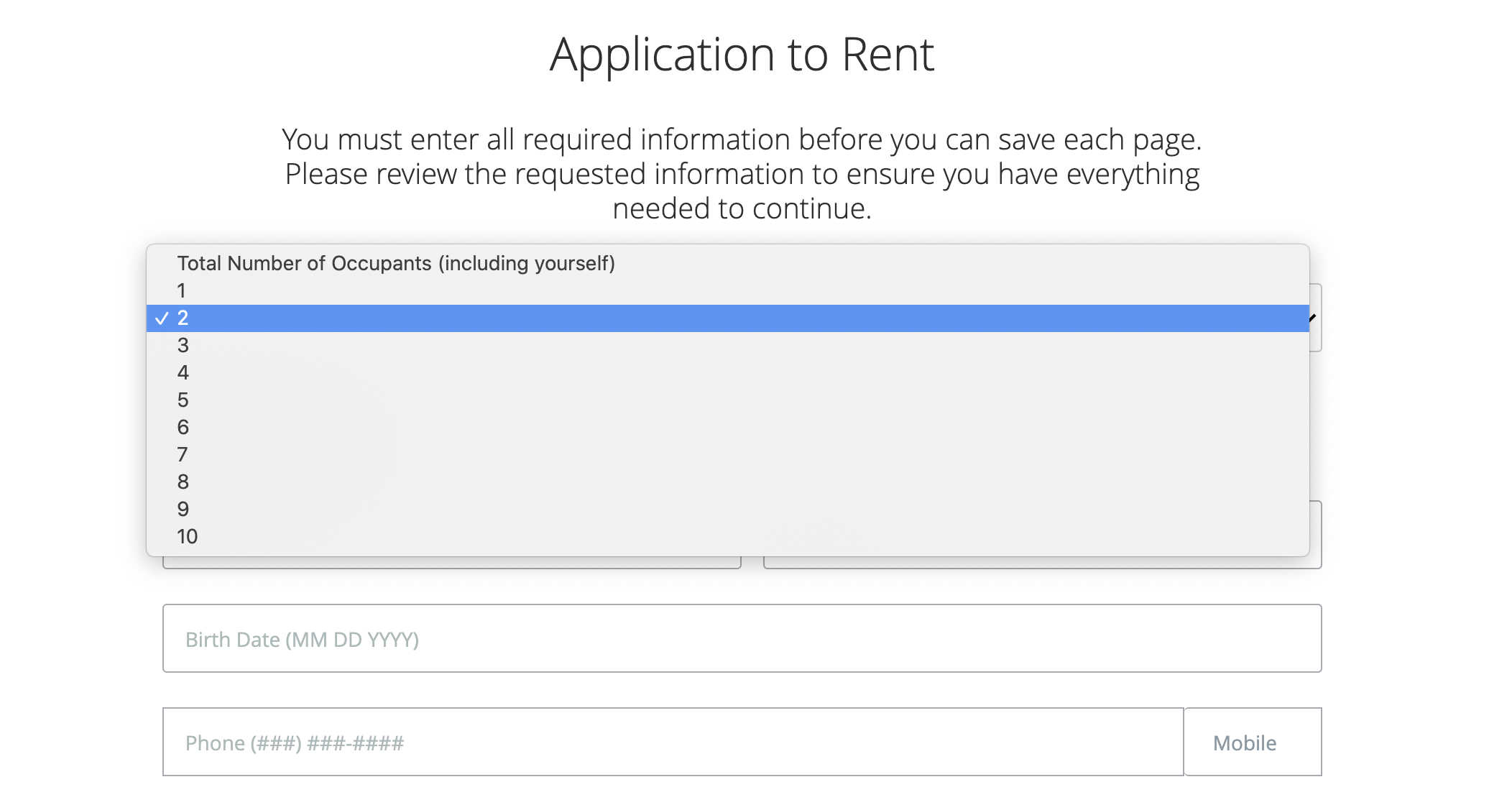The width and height of the screenshot is (1512, 805).
Task: Click the 'Application to Rent' heading
Action: 742,55
